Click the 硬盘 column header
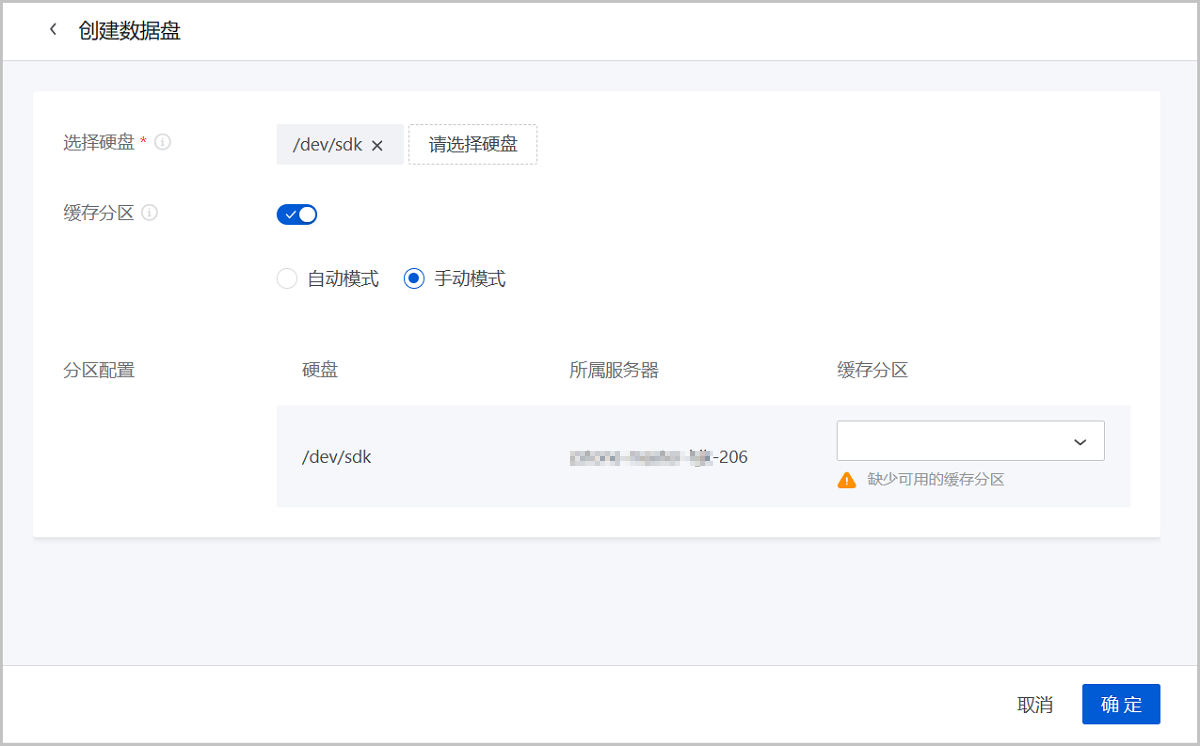This screenshot has width=1200, height=746. [320, 370]
